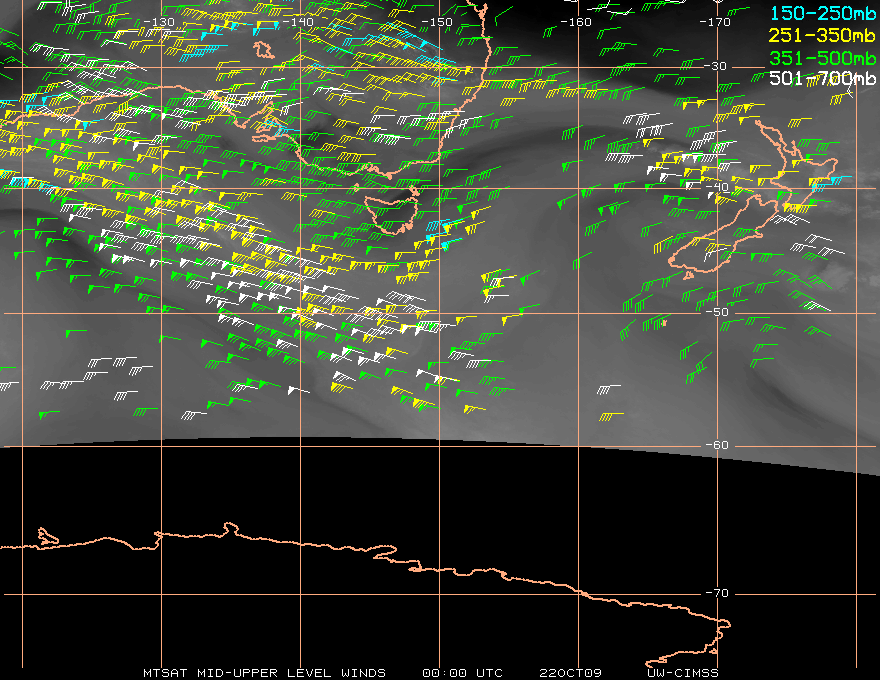Click the 22OCT09 date text

(x=570, y=673)
